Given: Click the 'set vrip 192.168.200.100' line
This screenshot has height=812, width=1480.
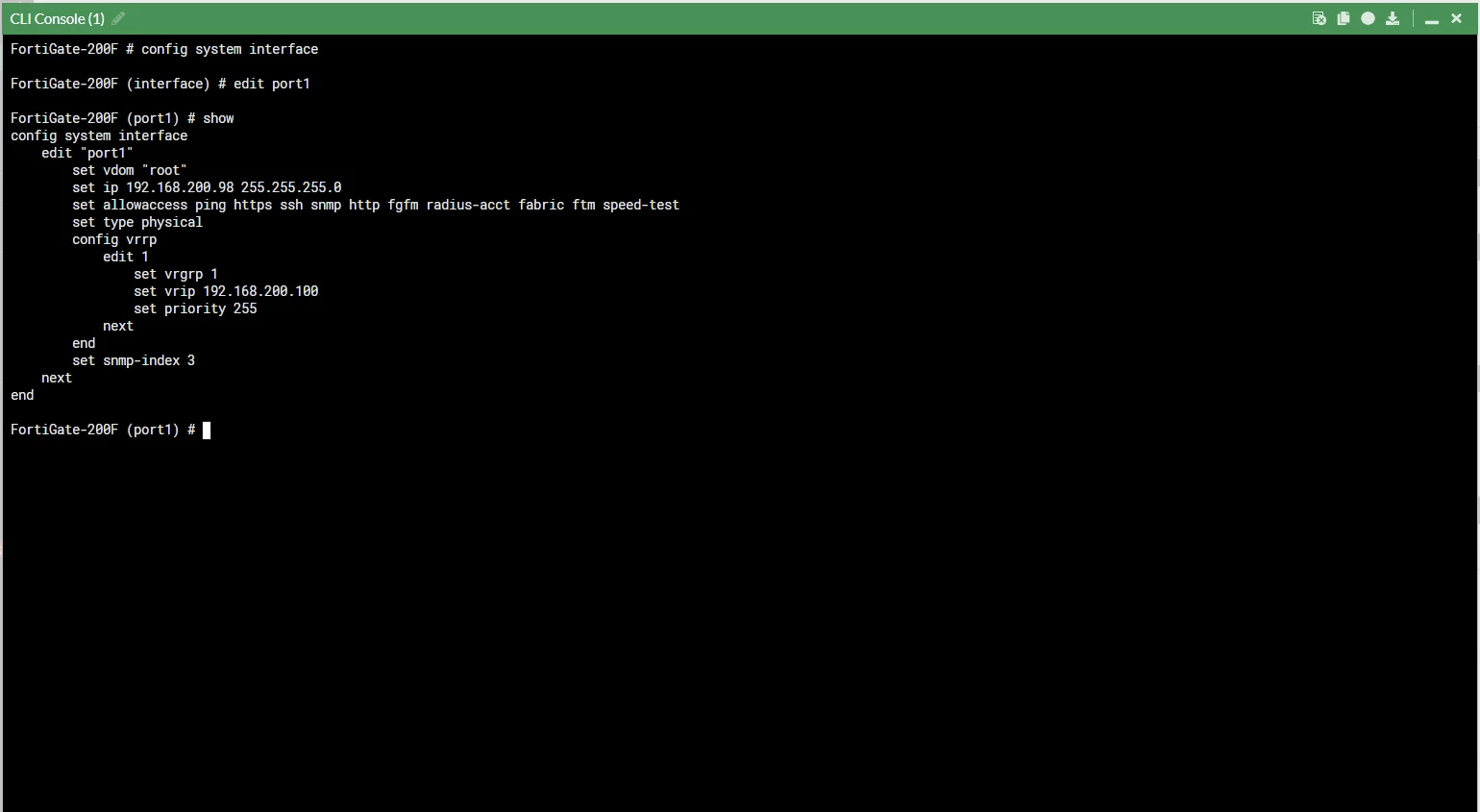Looking at the screenshot, I should [x=226, y=291].
